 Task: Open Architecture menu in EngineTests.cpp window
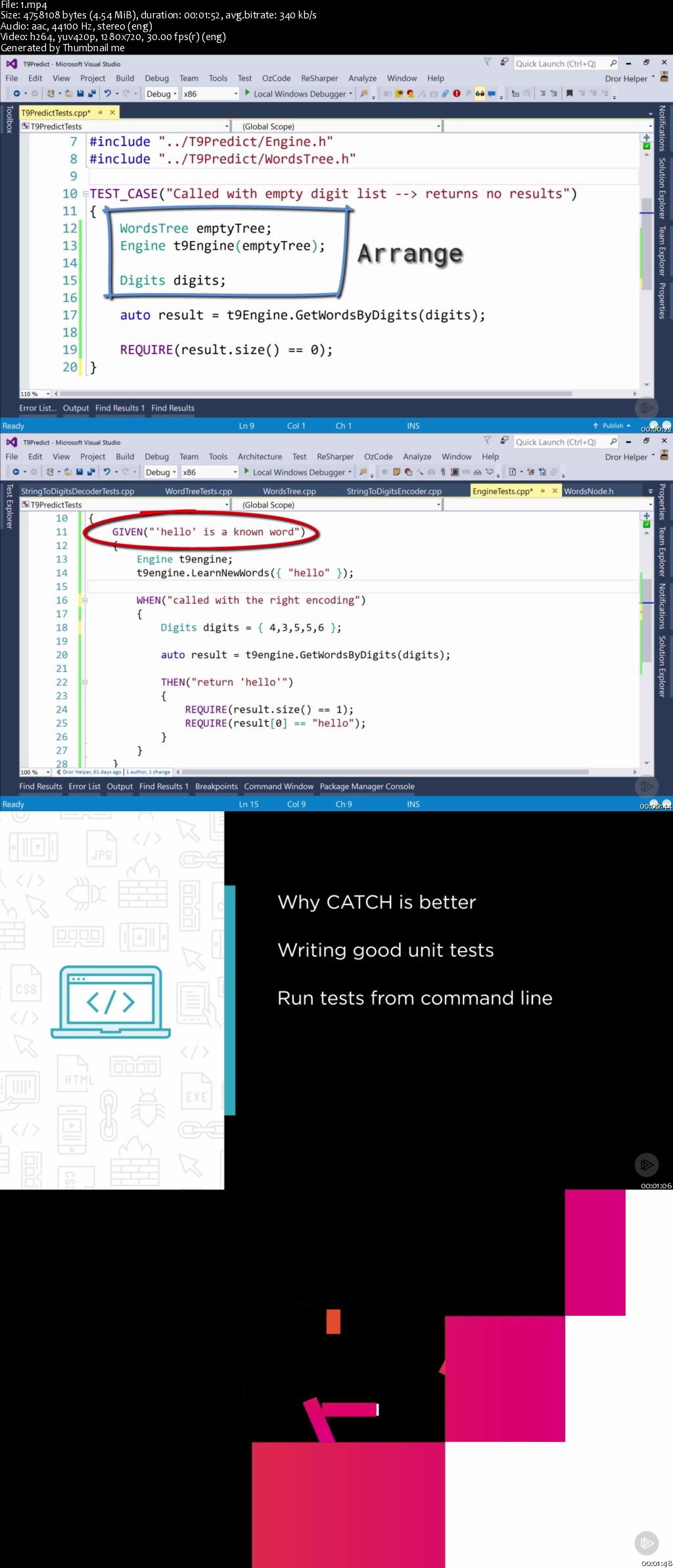[260, 457]
